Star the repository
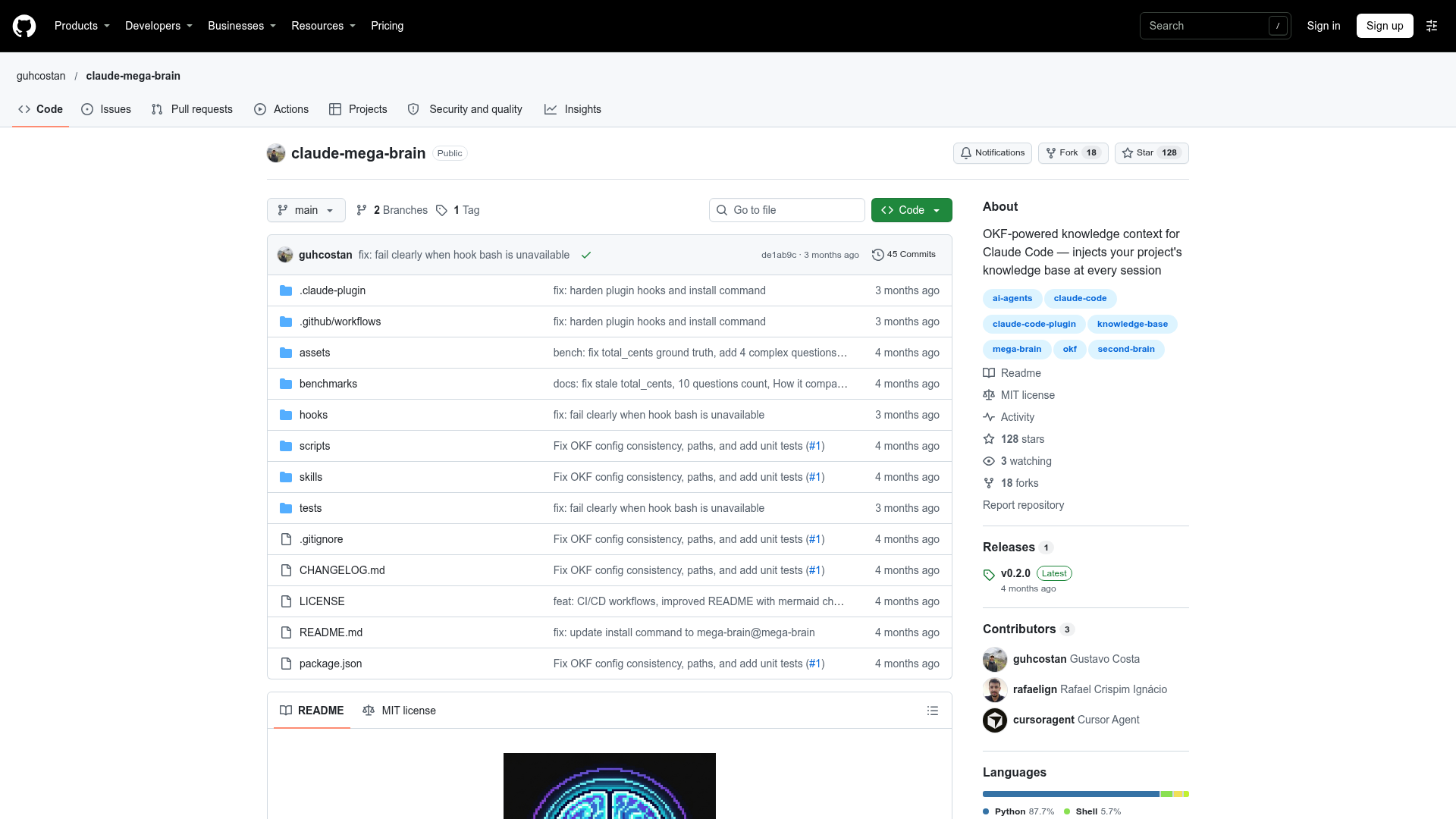This screenshot has height=819, width=1456. click(x=1151, y=153)
